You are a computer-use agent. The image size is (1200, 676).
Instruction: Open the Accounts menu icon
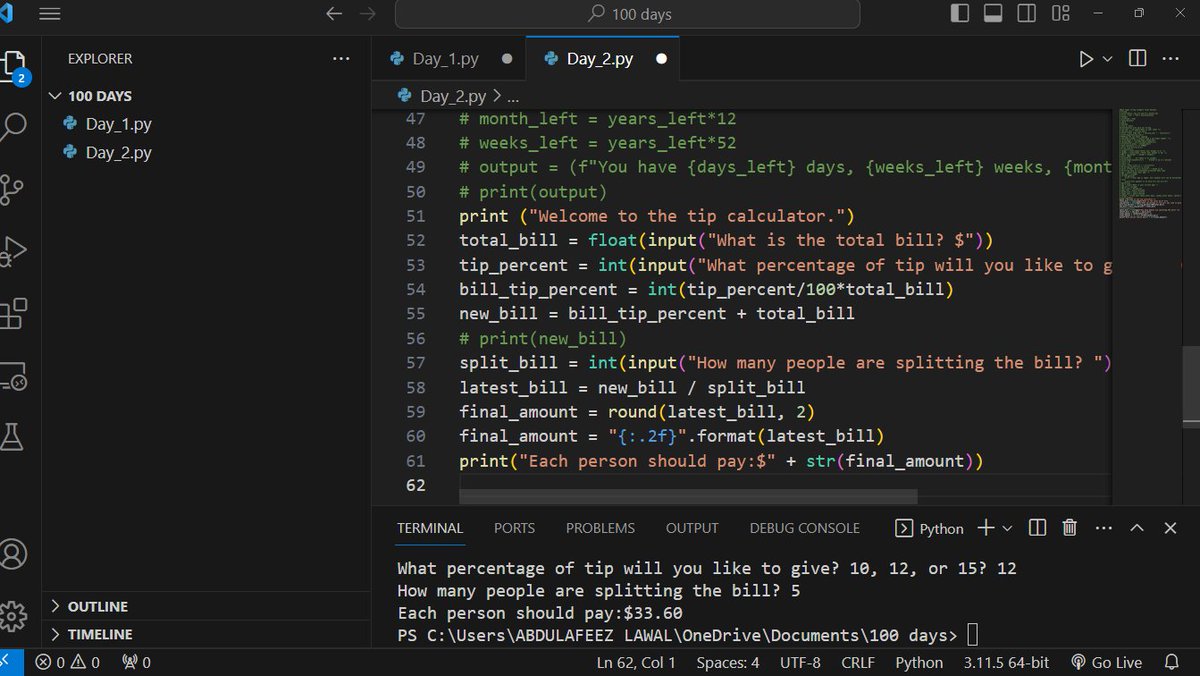coord(14,554)
